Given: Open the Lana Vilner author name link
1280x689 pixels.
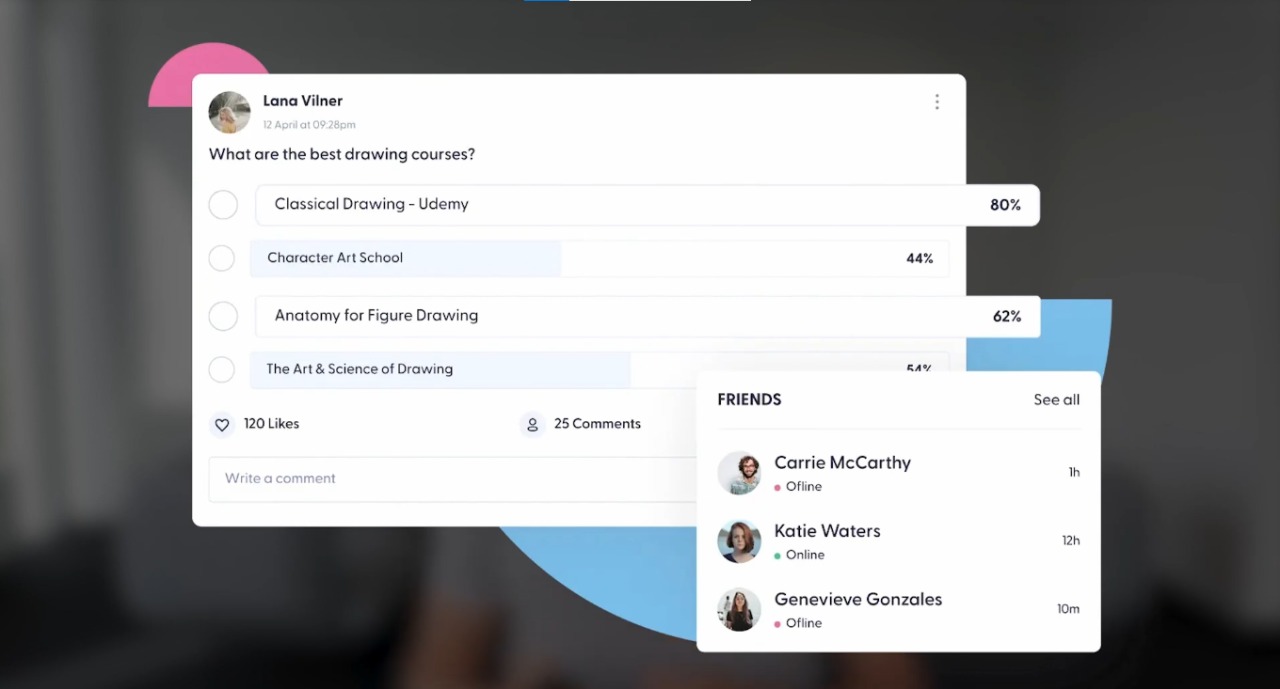Looking at the screenshot, I should (302, 101).
